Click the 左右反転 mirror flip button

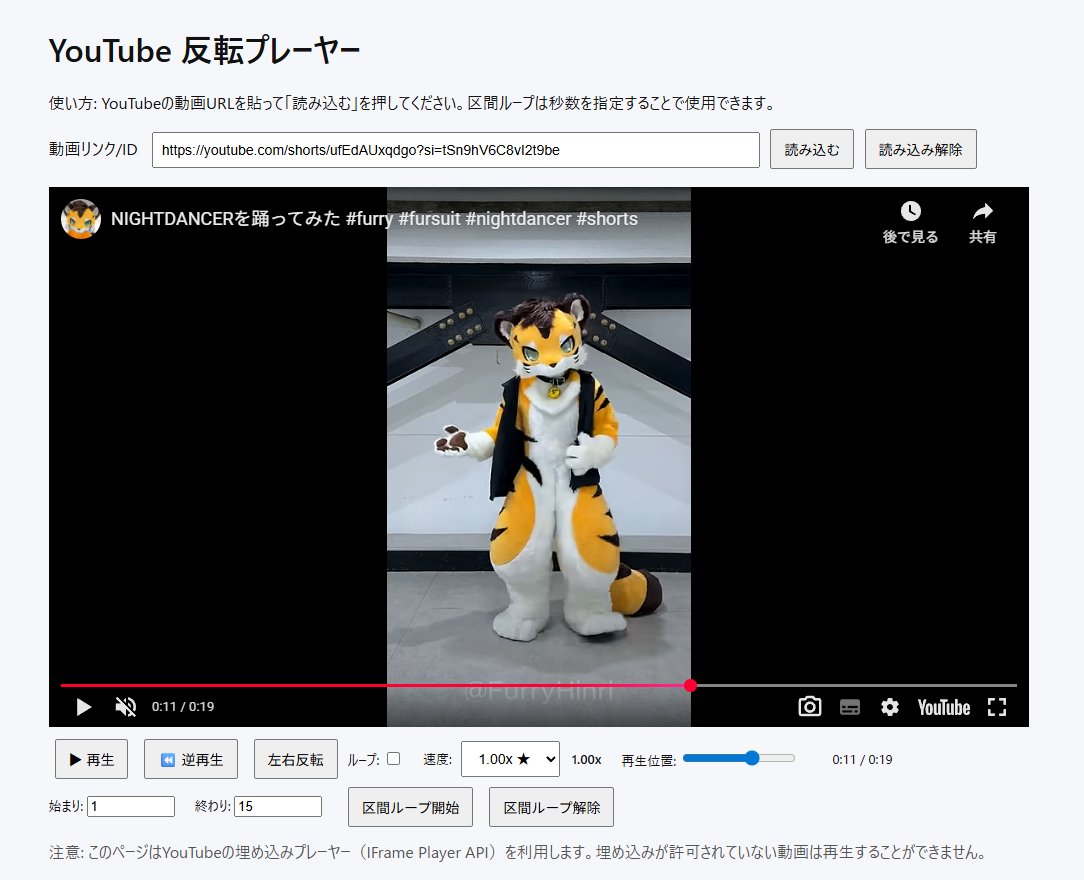[296, 759]
